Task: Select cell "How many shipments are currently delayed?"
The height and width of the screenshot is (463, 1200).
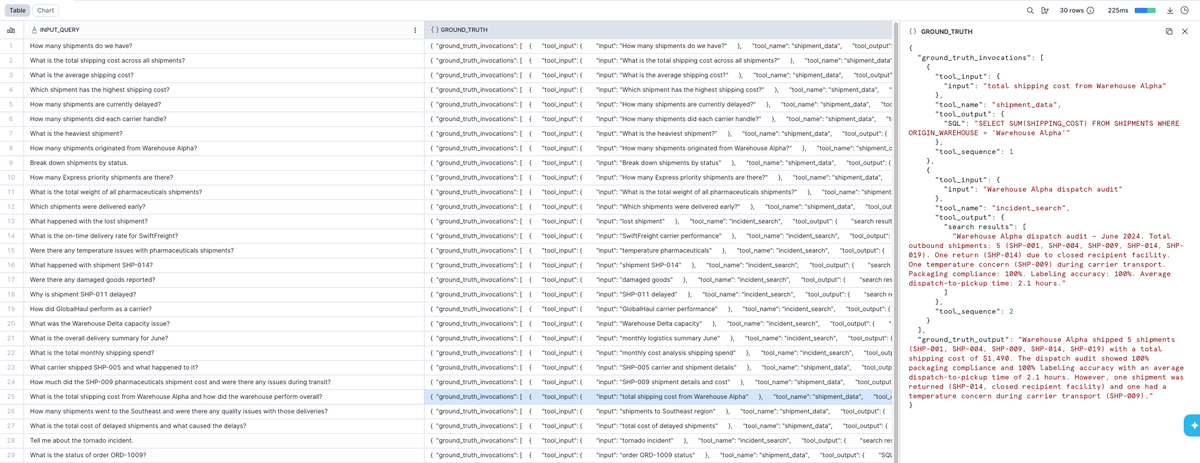Action: (x=223, y=104)
